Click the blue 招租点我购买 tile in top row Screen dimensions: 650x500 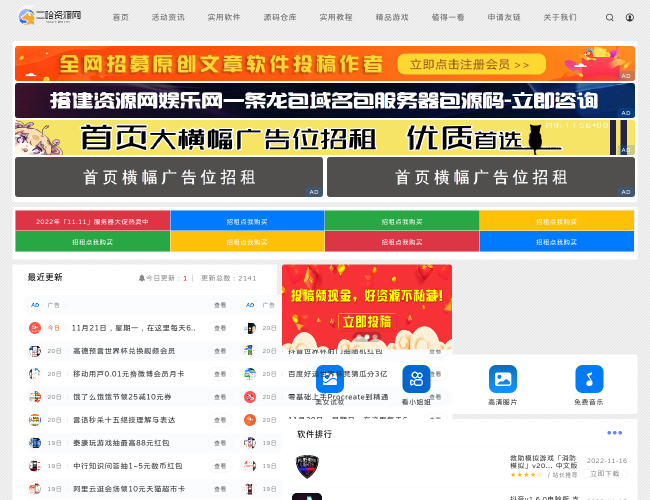247,221
